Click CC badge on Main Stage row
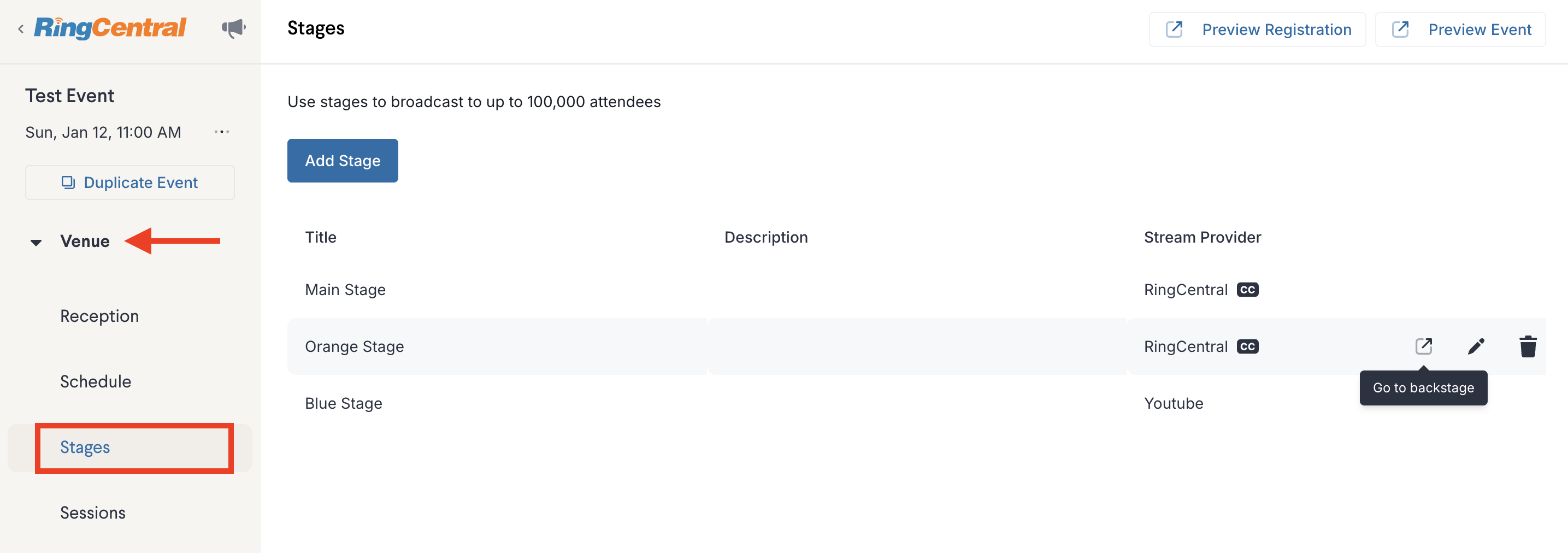 click(1247, 289)
